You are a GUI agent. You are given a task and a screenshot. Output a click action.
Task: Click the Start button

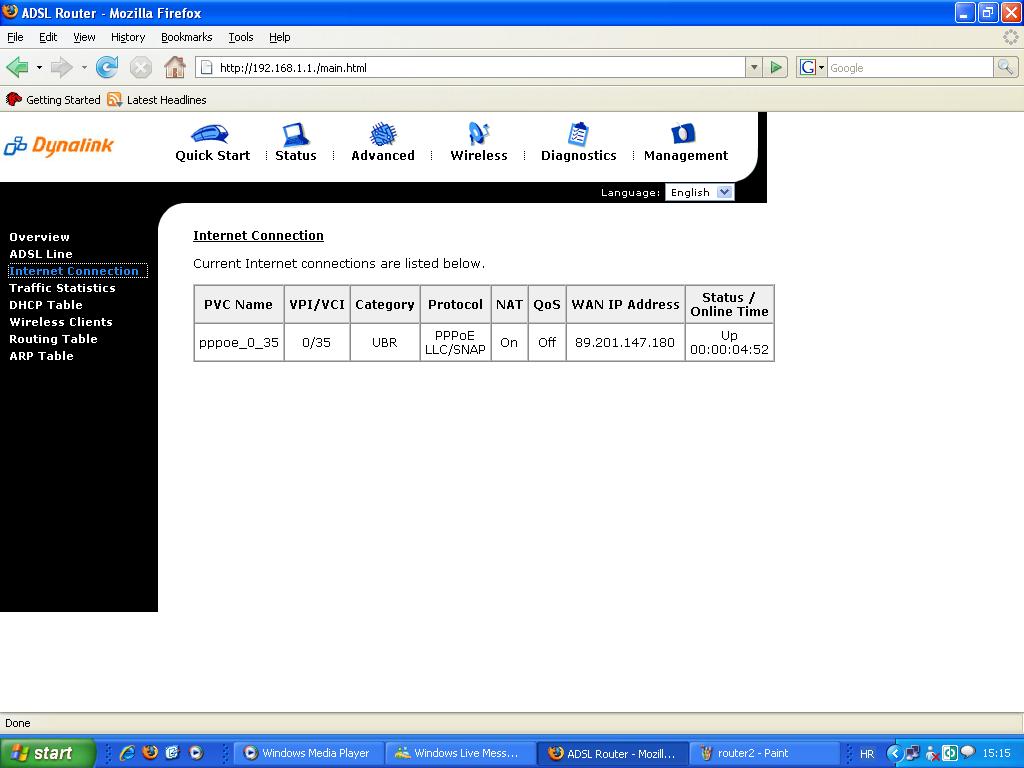(47, 753)
